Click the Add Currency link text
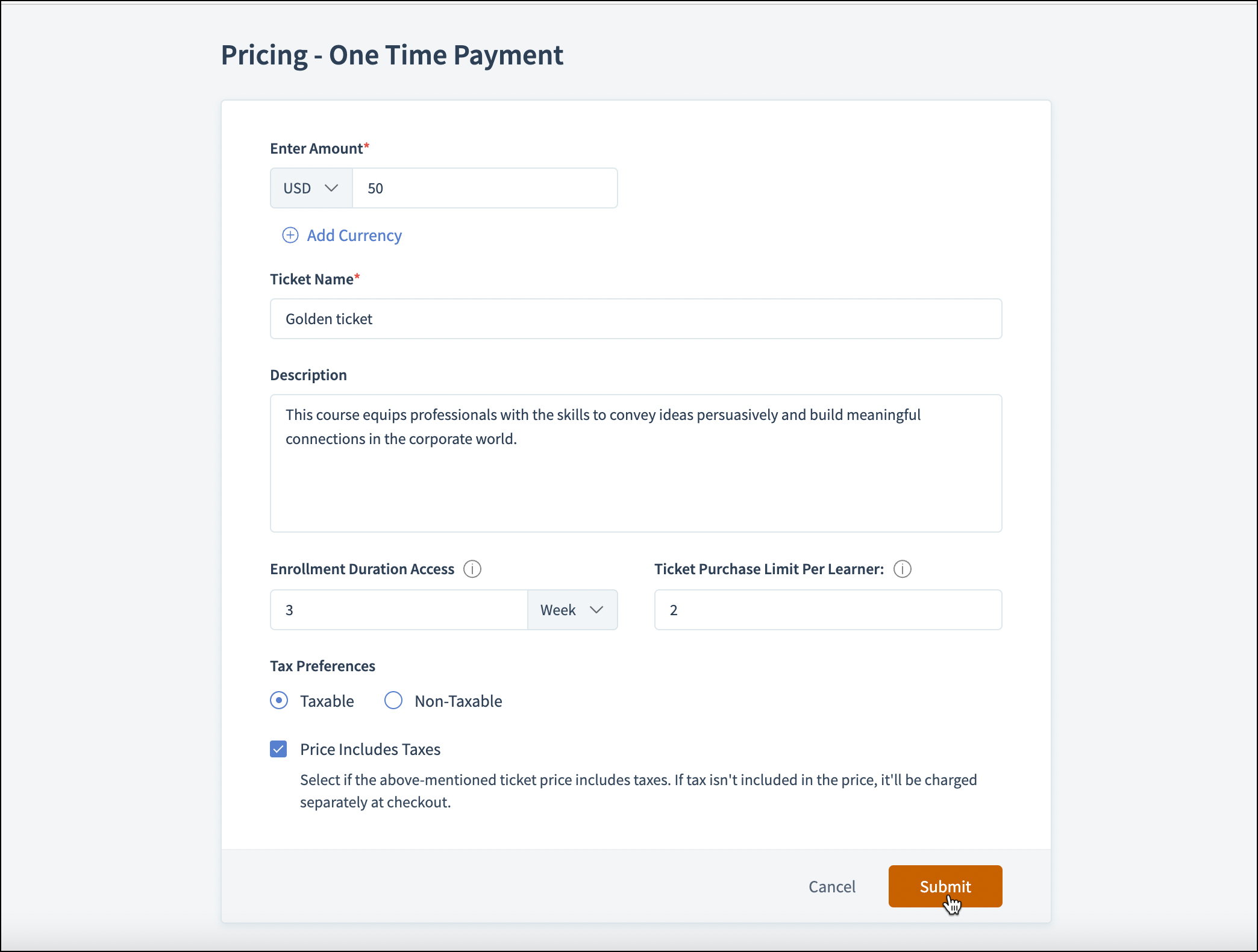This screenshot has height=952, width=1258. tap(354, 236)
